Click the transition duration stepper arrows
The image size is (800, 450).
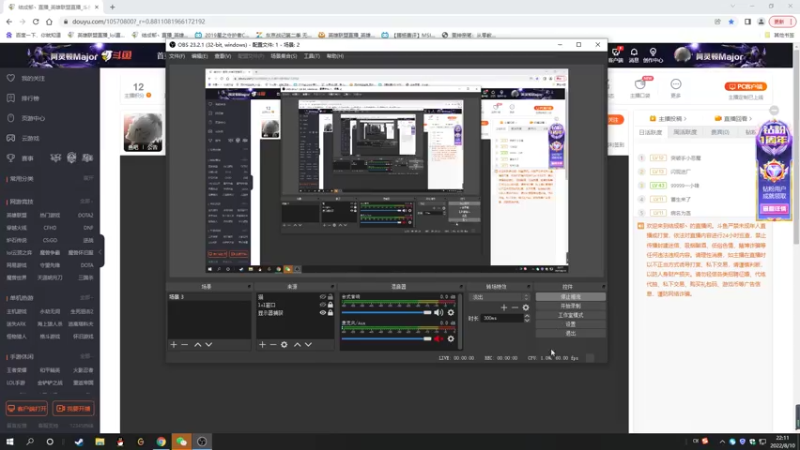click(527, 318)
